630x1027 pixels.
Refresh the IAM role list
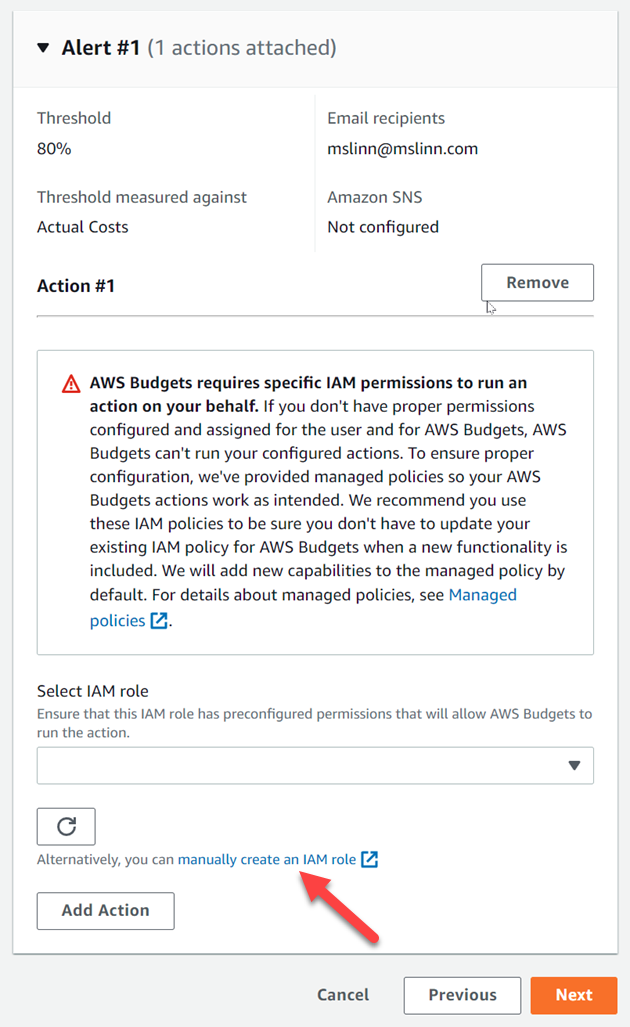[66, 826]
